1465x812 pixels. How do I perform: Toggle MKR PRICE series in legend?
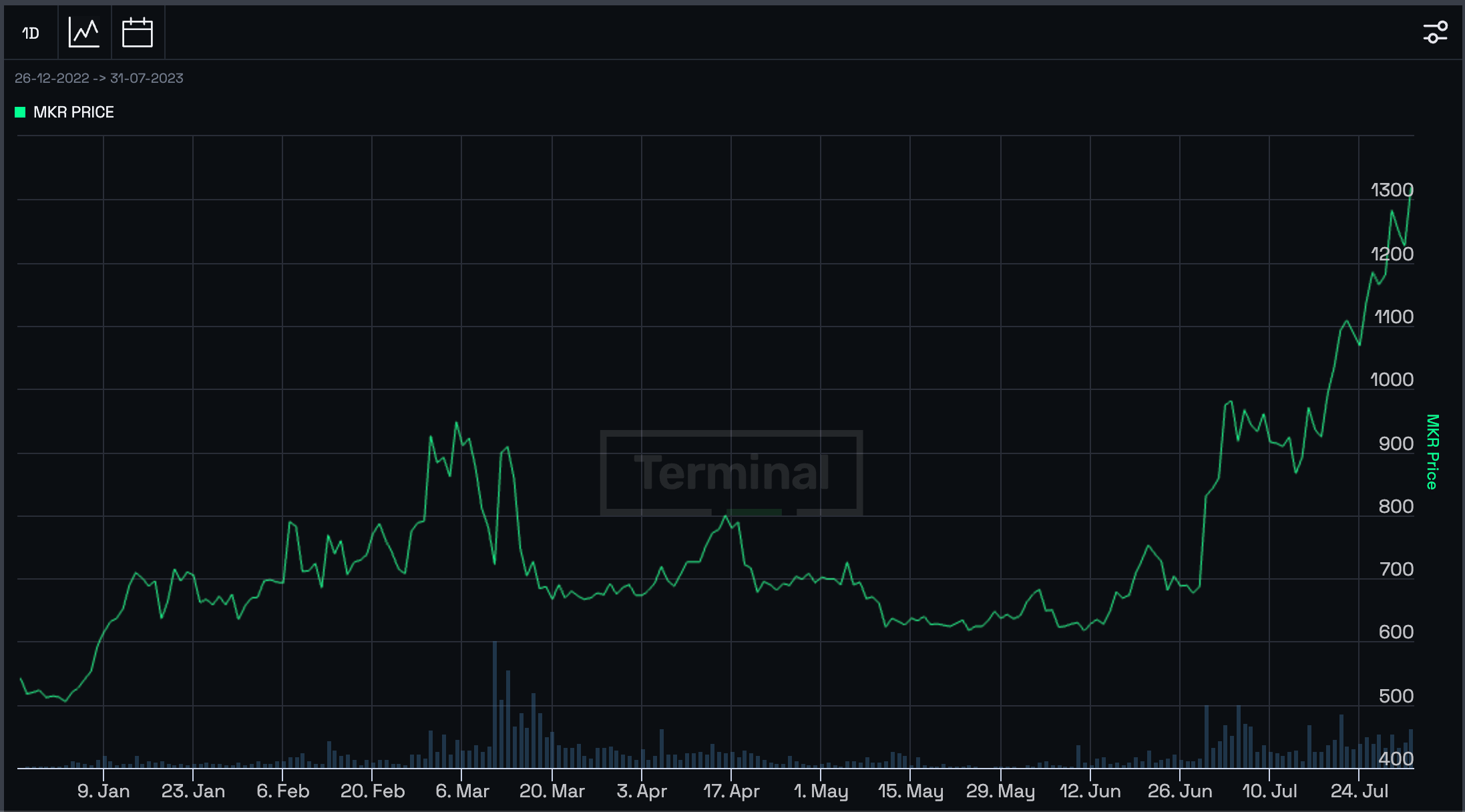65,112
